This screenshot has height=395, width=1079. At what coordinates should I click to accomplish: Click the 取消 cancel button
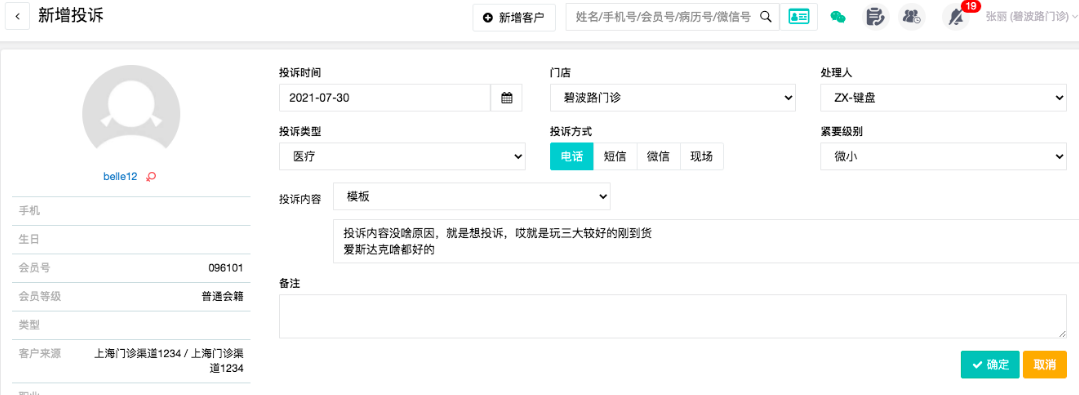click(1045, 365)
